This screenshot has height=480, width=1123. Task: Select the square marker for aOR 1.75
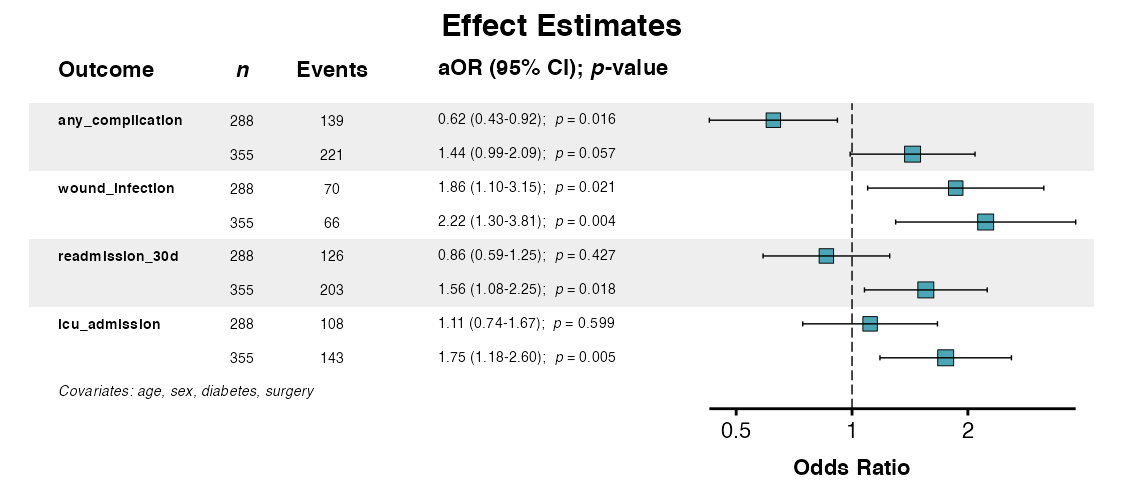point(945,358)
